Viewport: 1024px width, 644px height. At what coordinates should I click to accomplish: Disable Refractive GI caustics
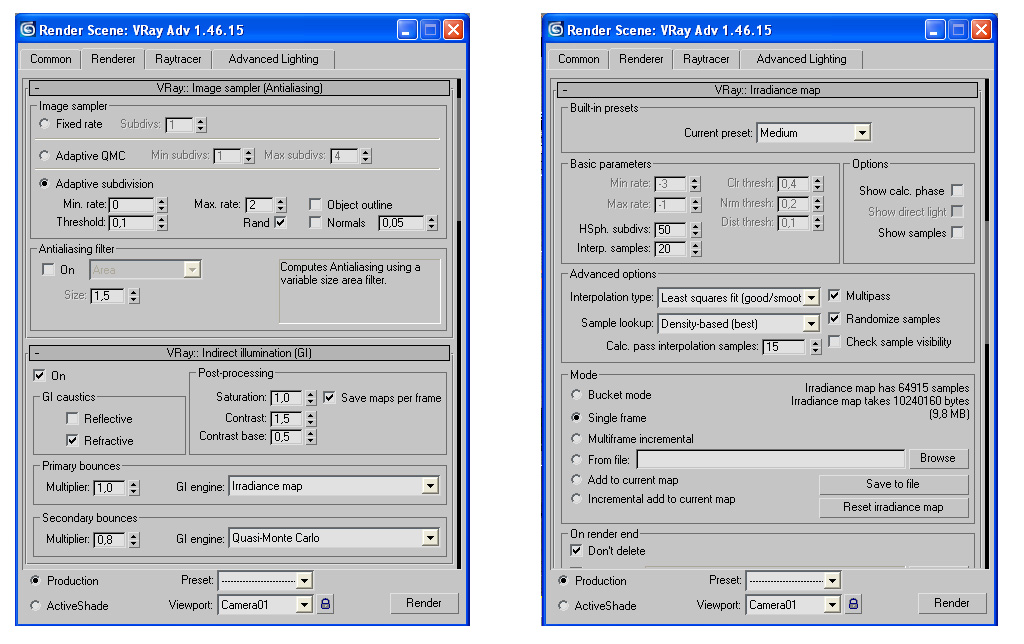coord(72,440)
